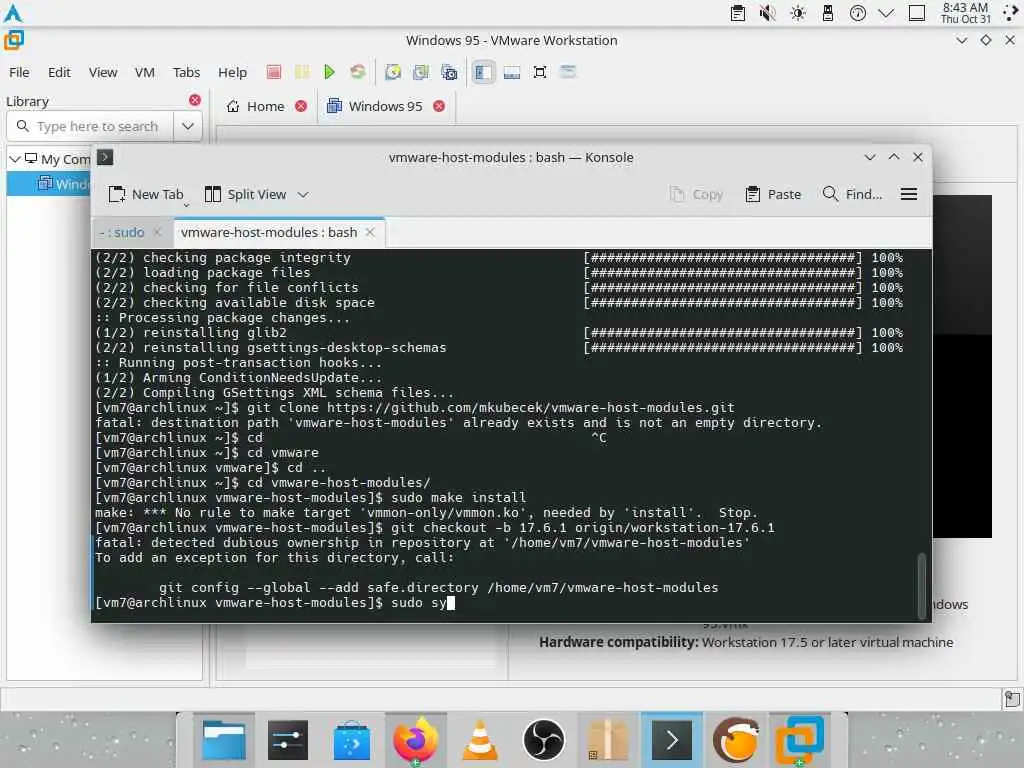Open the VMware File menu
Viewport: 1024px width, 768px height.
pos(19,72)
